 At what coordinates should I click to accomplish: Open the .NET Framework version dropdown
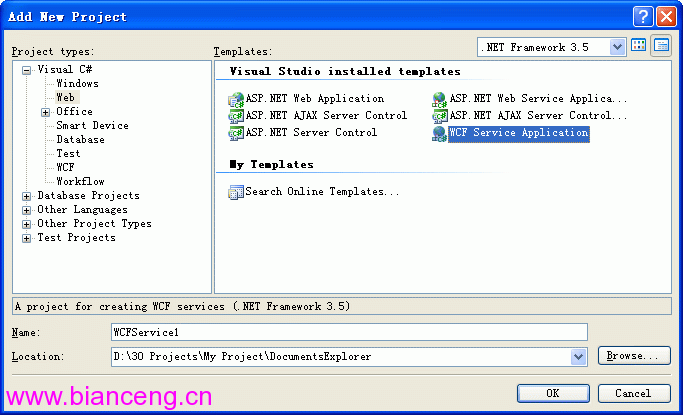click(617, 47)
